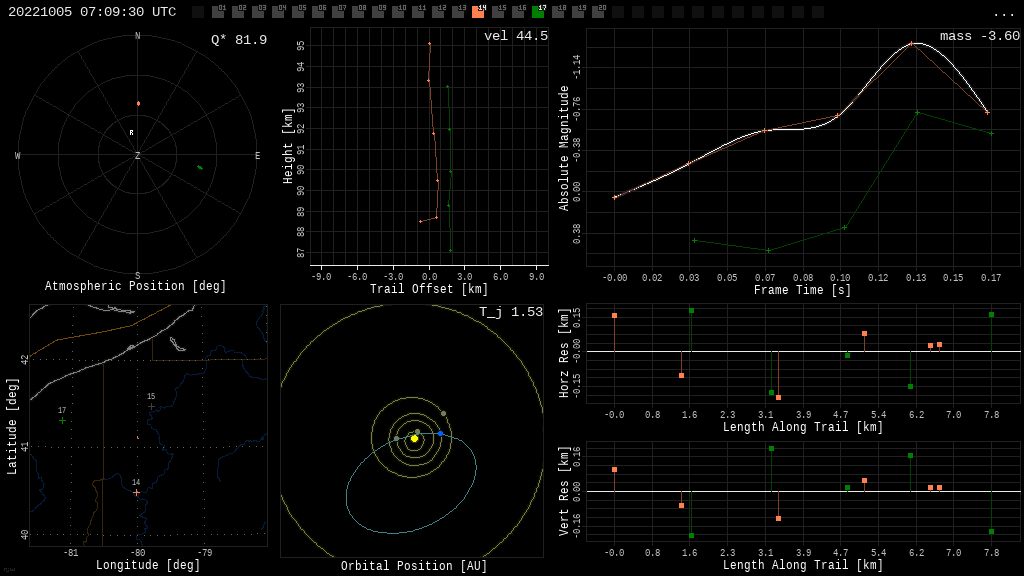Image resolution: width=1024 pixels, height=576 pixels.
Task: Select station square 06 in the top bar
Action: point(318,12)
